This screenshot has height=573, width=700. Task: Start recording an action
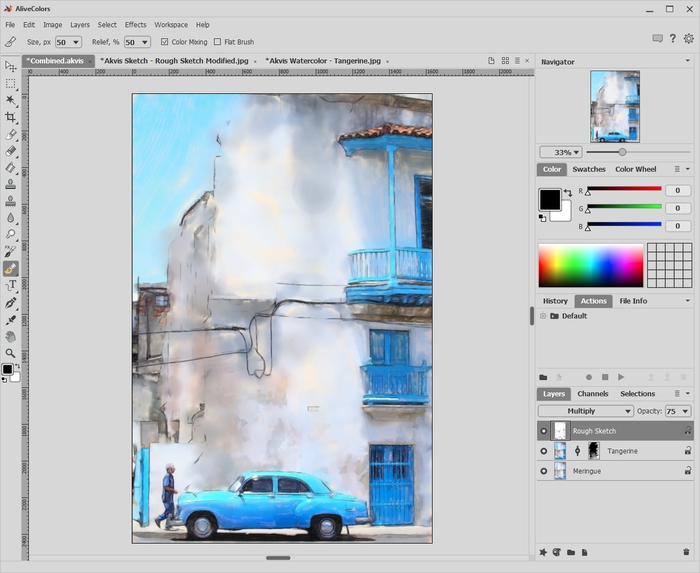(x=589, y=377)
